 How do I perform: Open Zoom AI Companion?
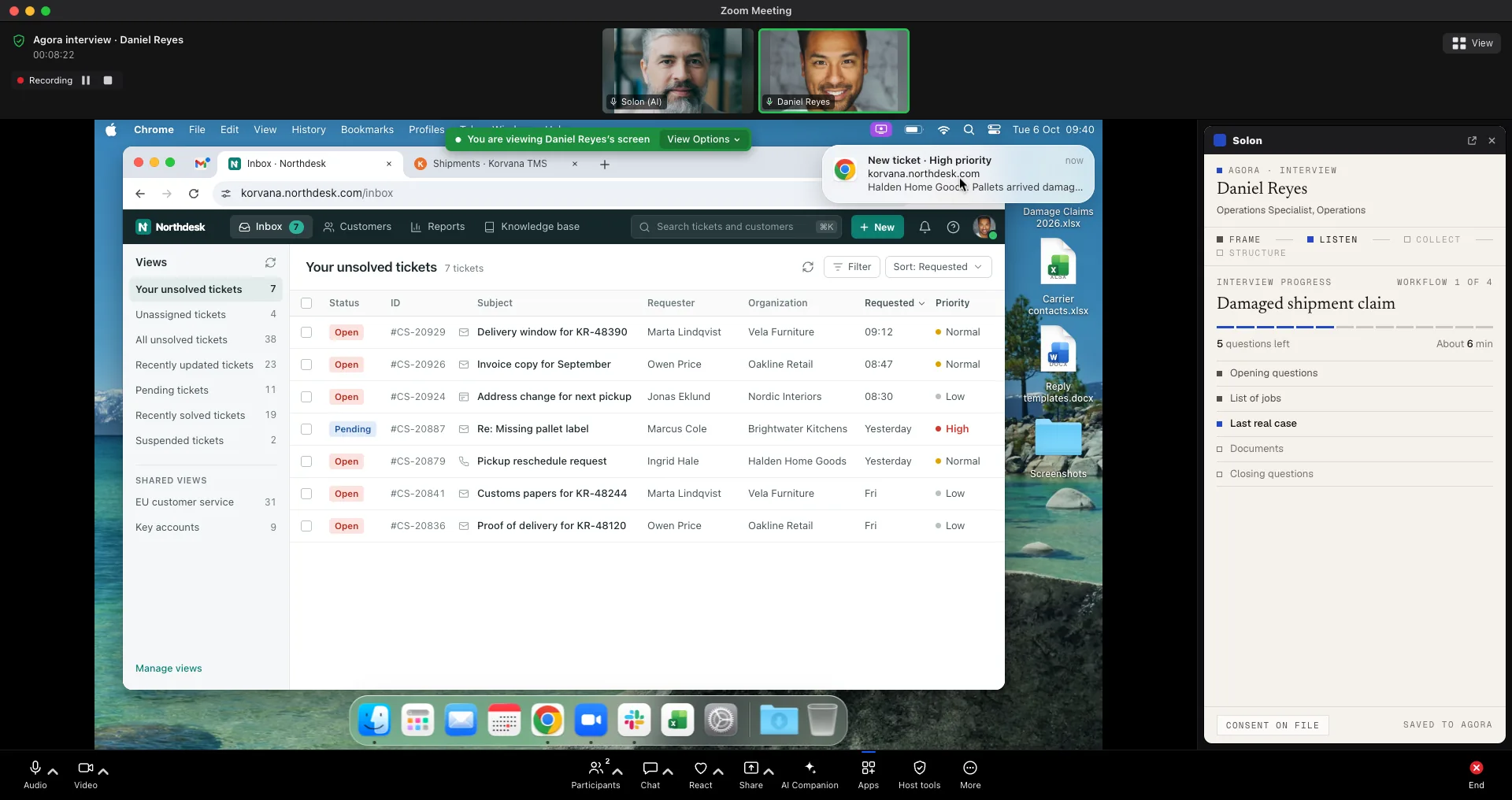point(810,774)
